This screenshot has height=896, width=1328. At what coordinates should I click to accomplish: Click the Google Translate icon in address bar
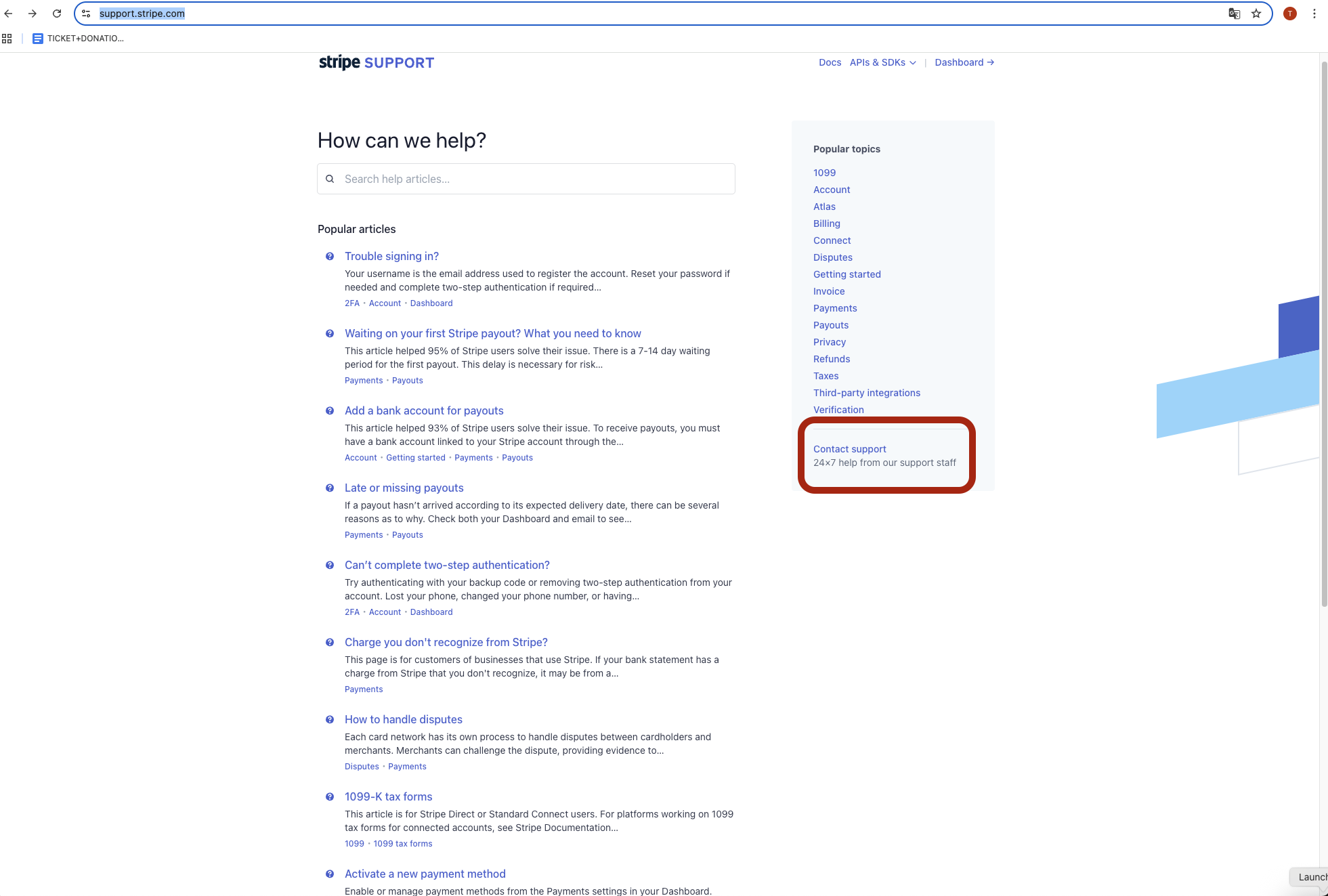click(x=1234, y=14)
